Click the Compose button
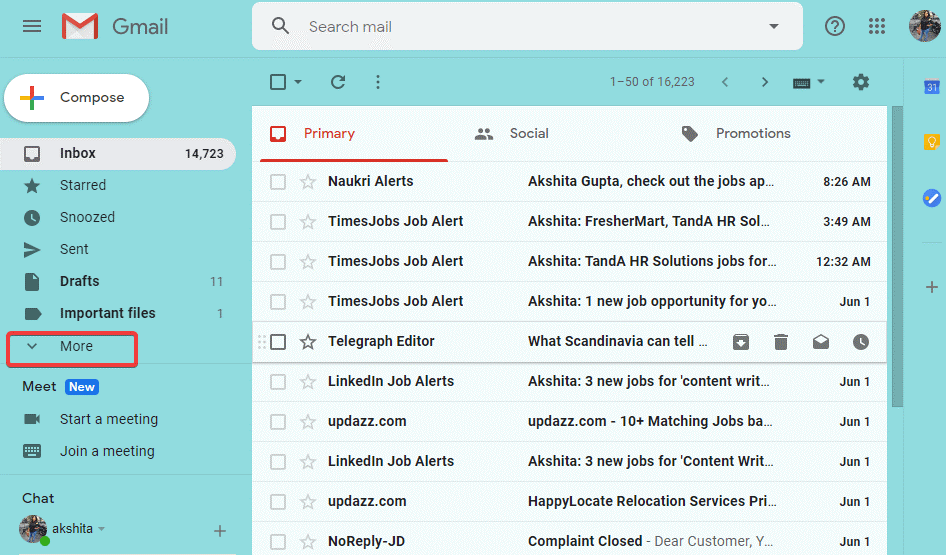946x555 pixels. [x=77, y=98]
